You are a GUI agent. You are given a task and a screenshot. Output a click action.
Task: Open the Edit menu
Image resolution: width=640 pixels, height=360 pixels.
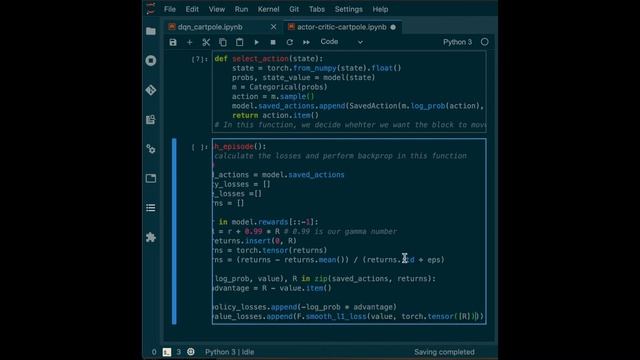192,9
